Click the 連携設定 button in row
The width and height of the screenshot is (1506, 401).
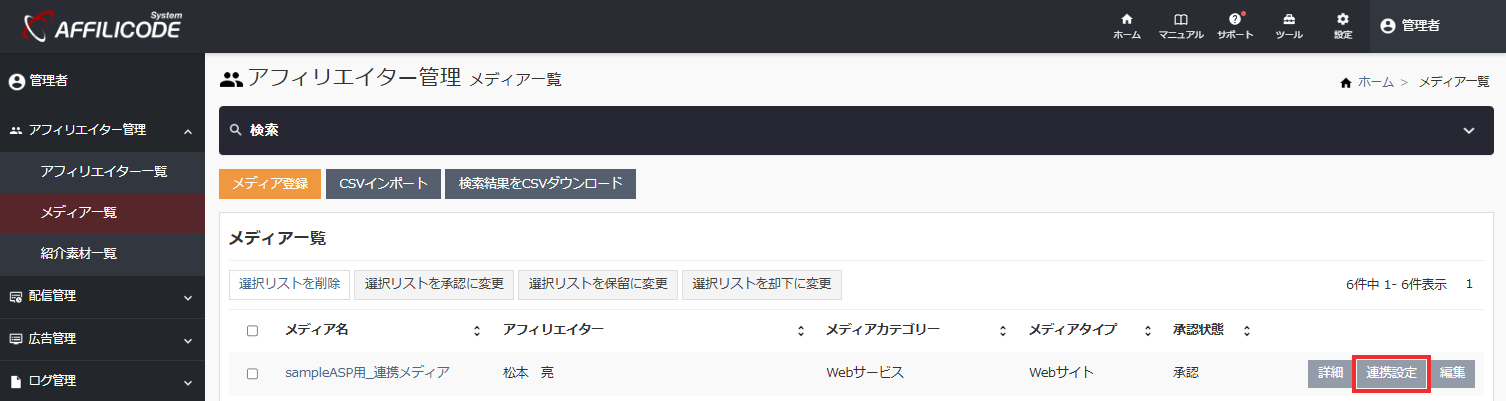click(1391, 373)
